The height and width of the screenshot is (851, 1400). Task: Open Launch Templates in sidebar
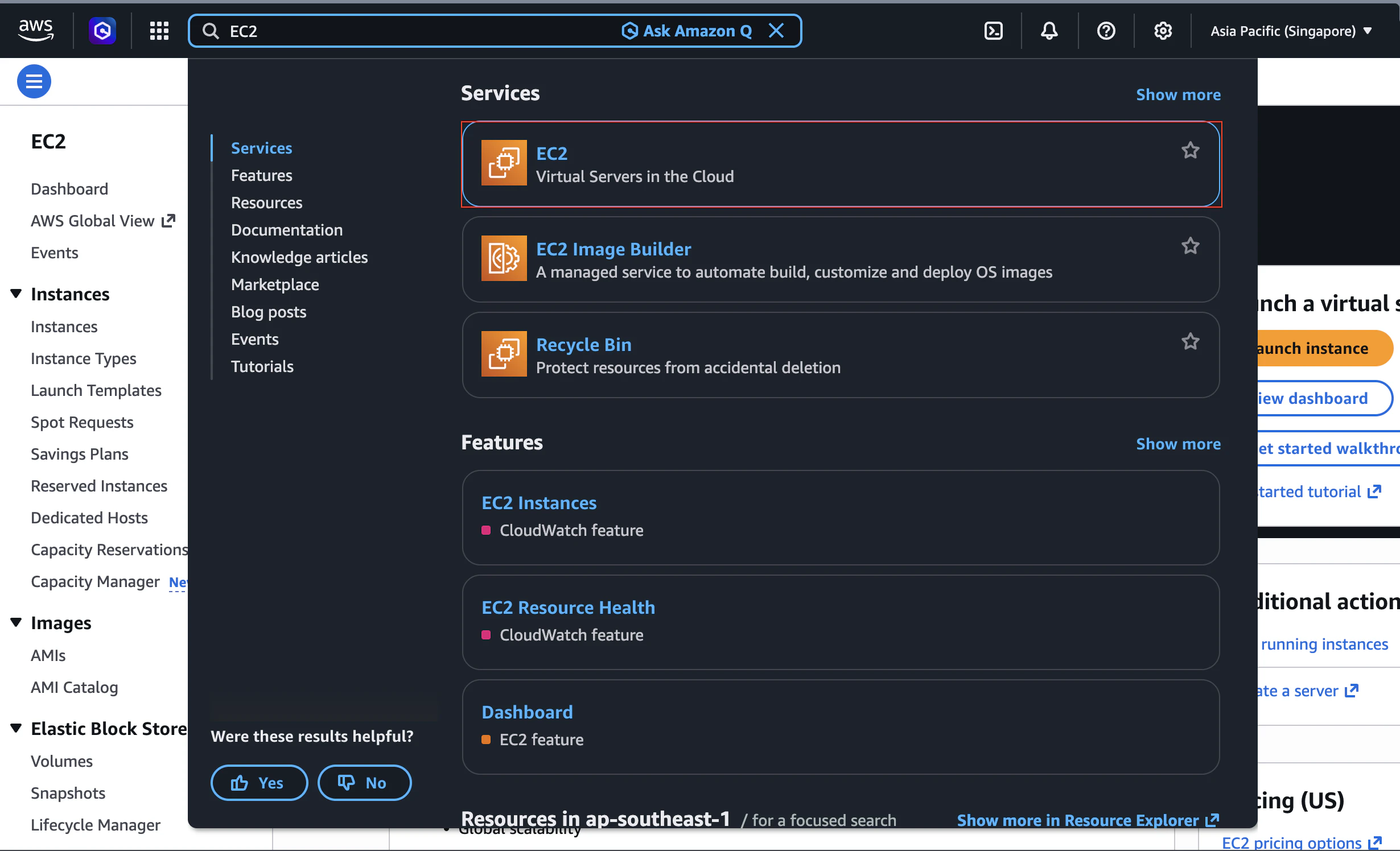coord(96,390)
